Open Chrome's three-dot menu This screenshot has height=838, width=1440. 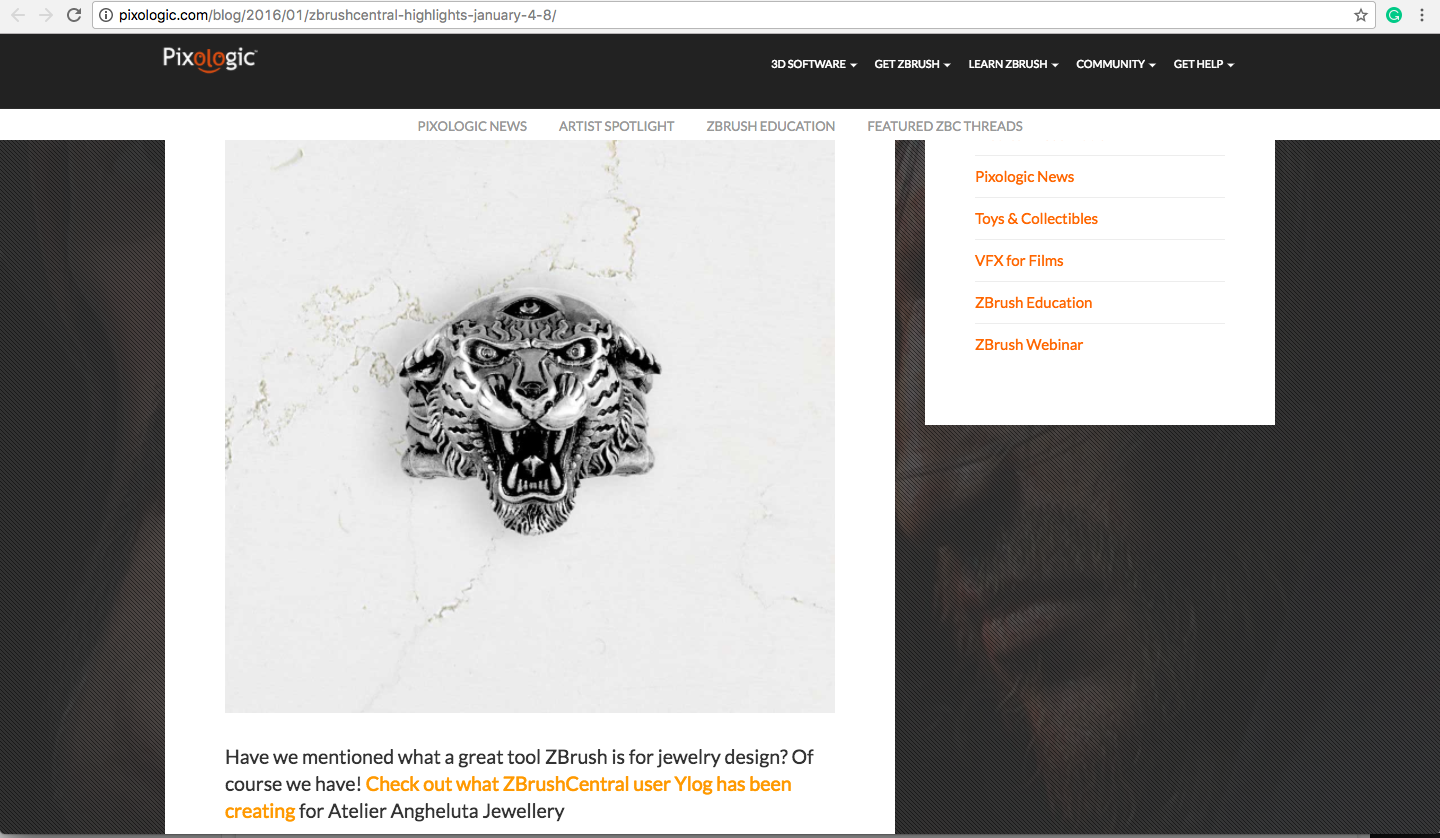(1422, 15)
